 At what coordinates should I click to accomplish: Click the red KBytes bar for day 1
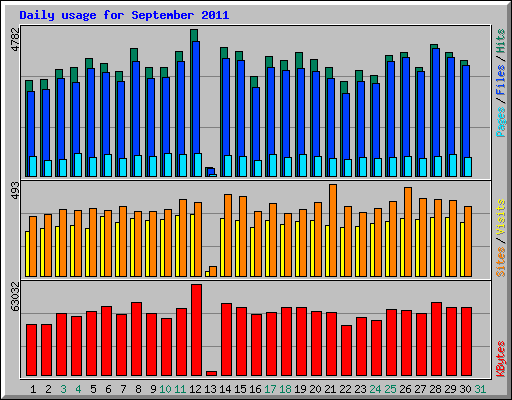point(32,350)
